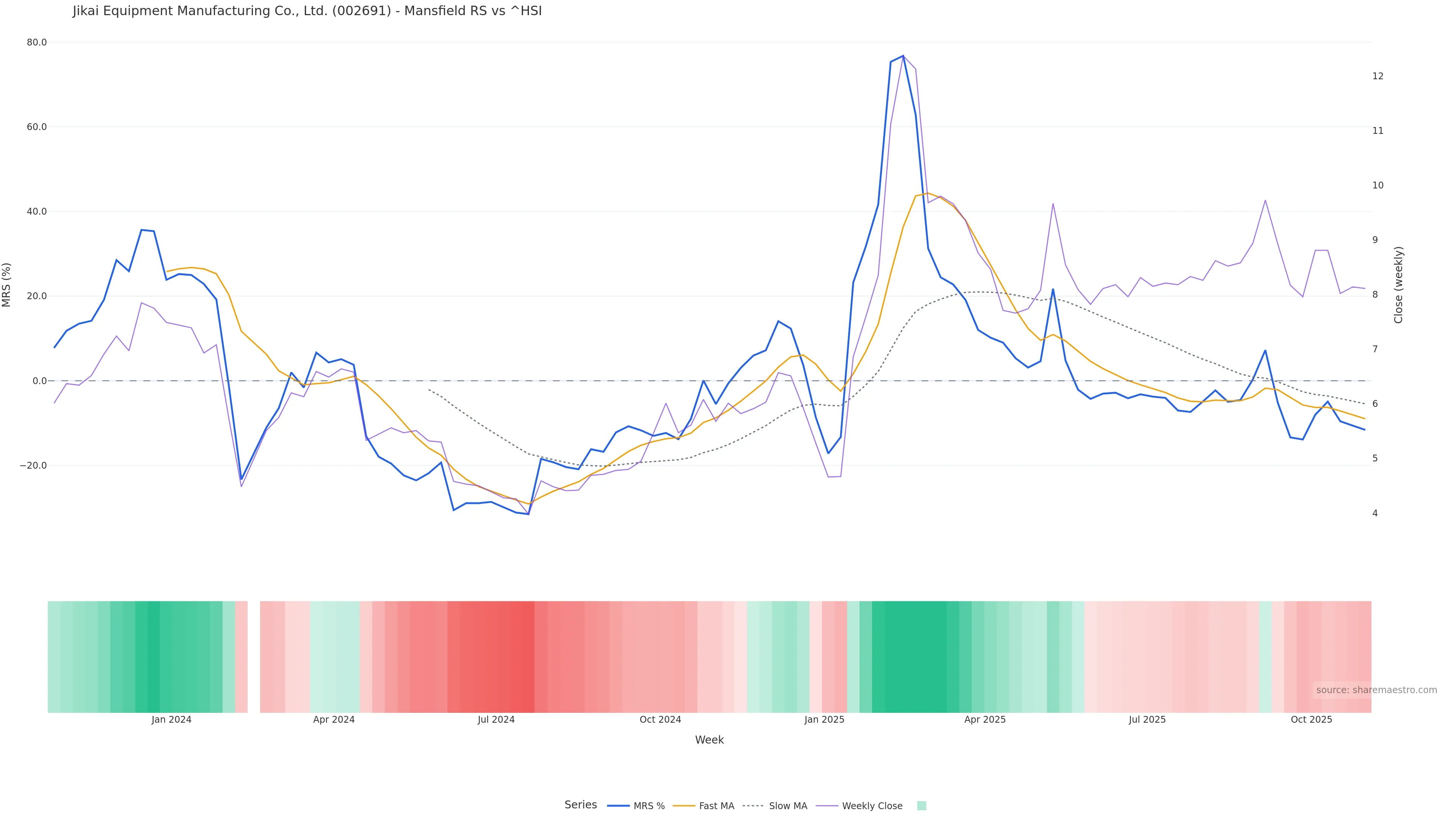The width and height of the screenshot is (1456, 819).
Task: Click the dashed Slow MA legend line icon
Action: click(753, 806)
